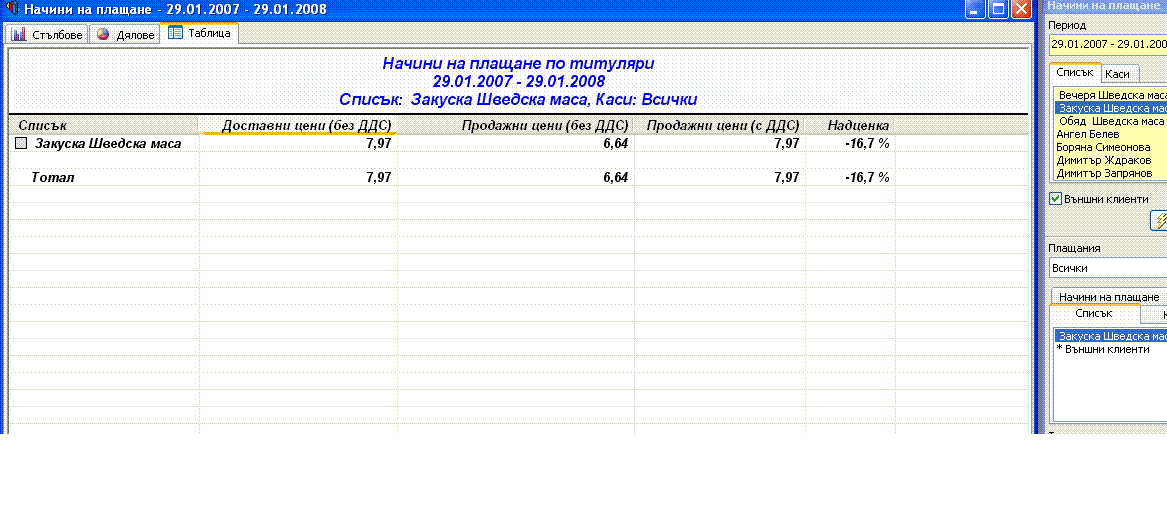This screenshot has width=1167, height=512.
Task: Switch to the Таблица tab
Action: click(x=200, y=34)
